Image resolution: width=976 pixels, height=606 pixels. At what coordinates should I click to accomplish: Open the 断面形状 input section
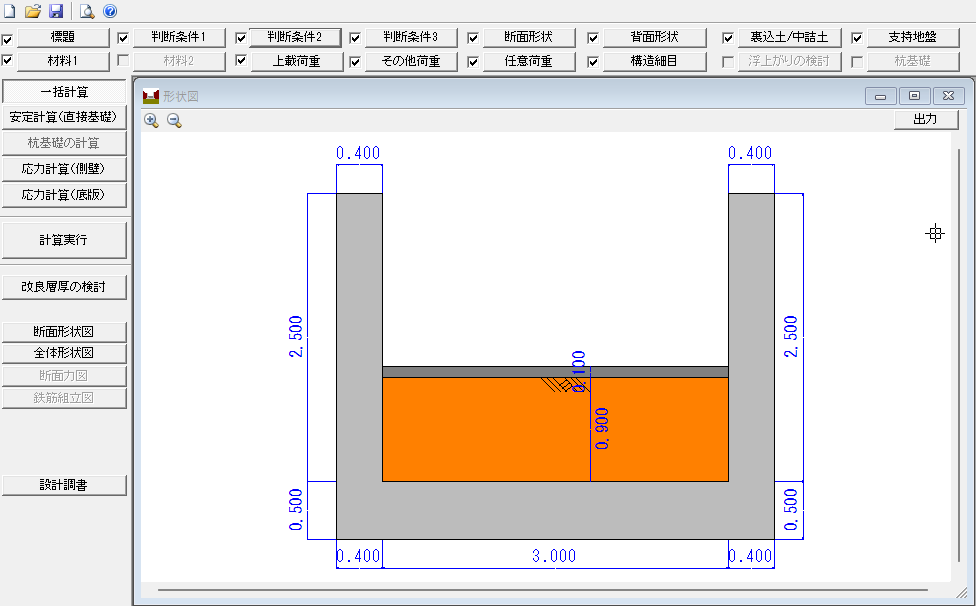[530, 38]
